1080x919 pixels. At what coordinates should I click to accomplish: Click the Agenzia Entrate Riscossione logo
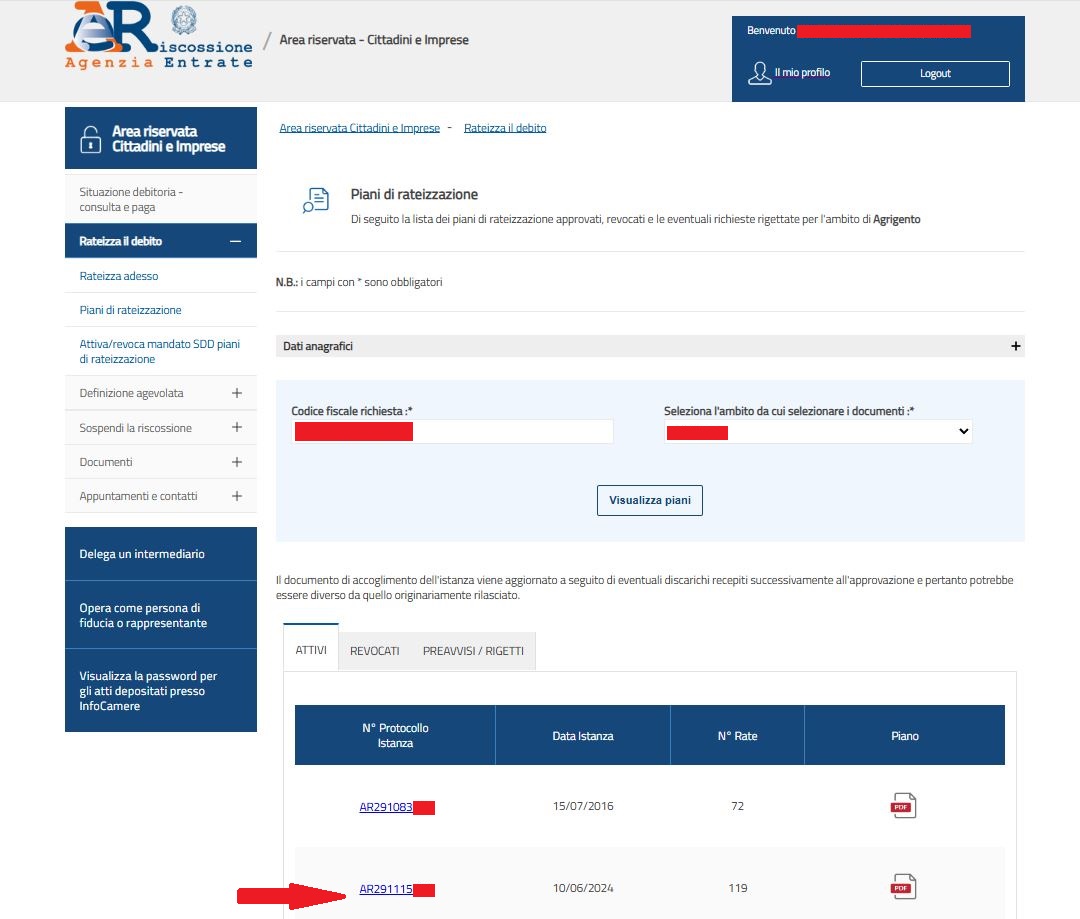coord(159,38)
